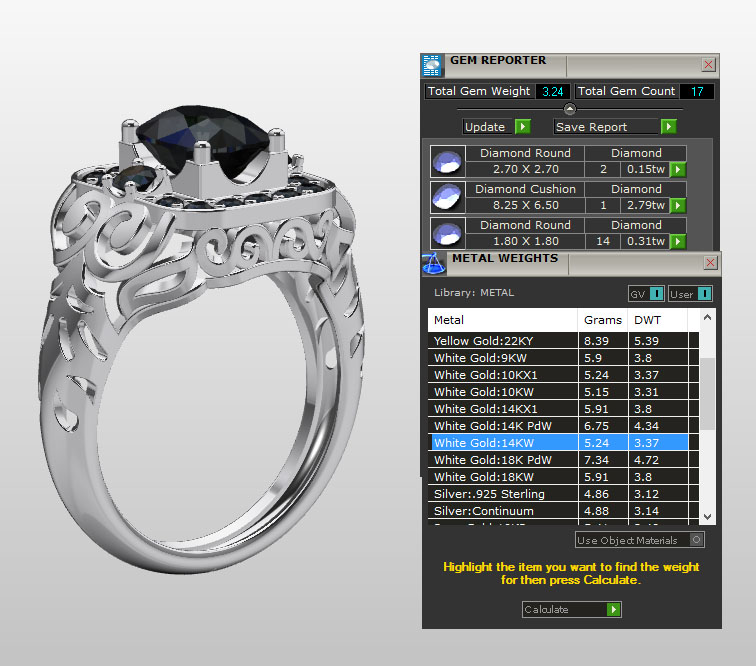Click the 1.80 X 1.80 size cell
756x666 pixels.
point(526,241)
